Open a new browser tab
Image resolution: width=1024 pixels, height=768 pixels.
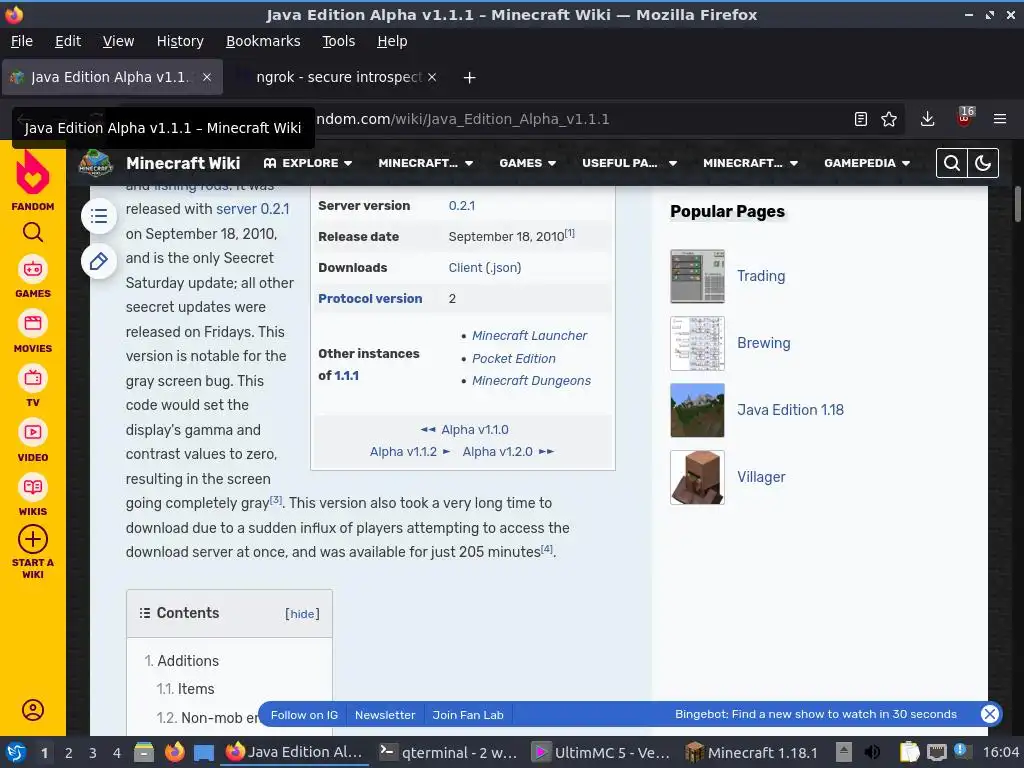(x=469, y=78)
